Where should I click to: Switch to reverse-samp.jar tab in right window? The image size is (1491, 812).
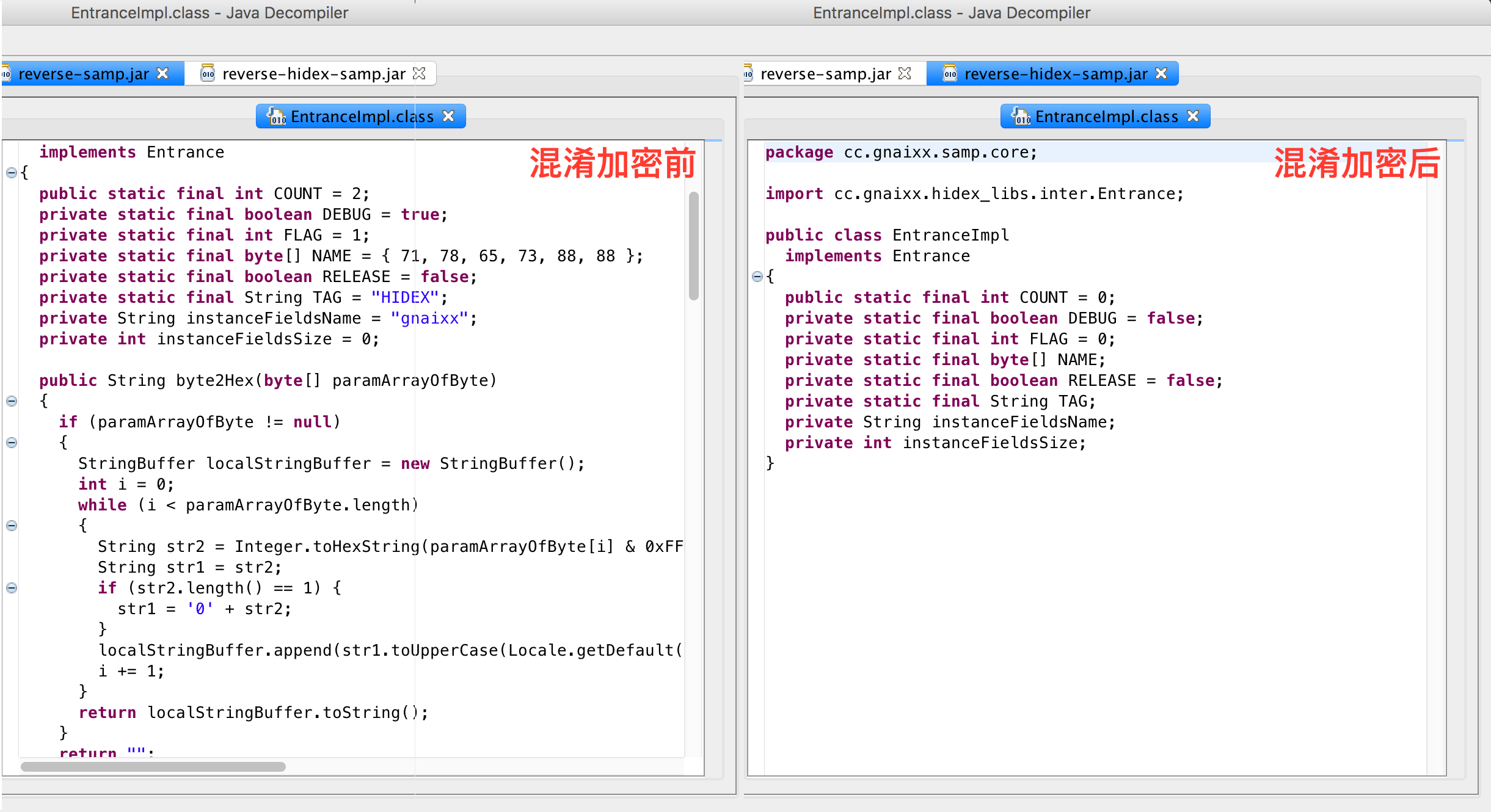click(x=825, y=74)
